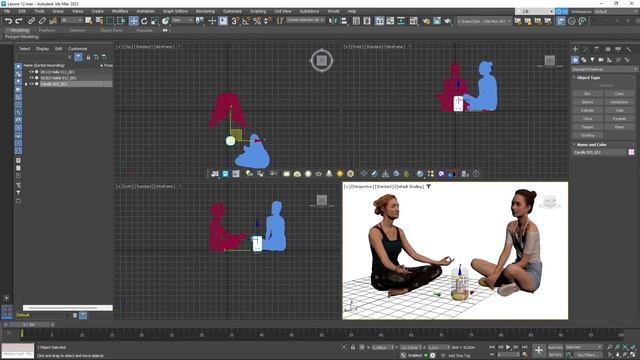This screenshot has width=640, height=360.
Task: Click the Zoom Extents All icon at bottom right
Action: (633, 347)
